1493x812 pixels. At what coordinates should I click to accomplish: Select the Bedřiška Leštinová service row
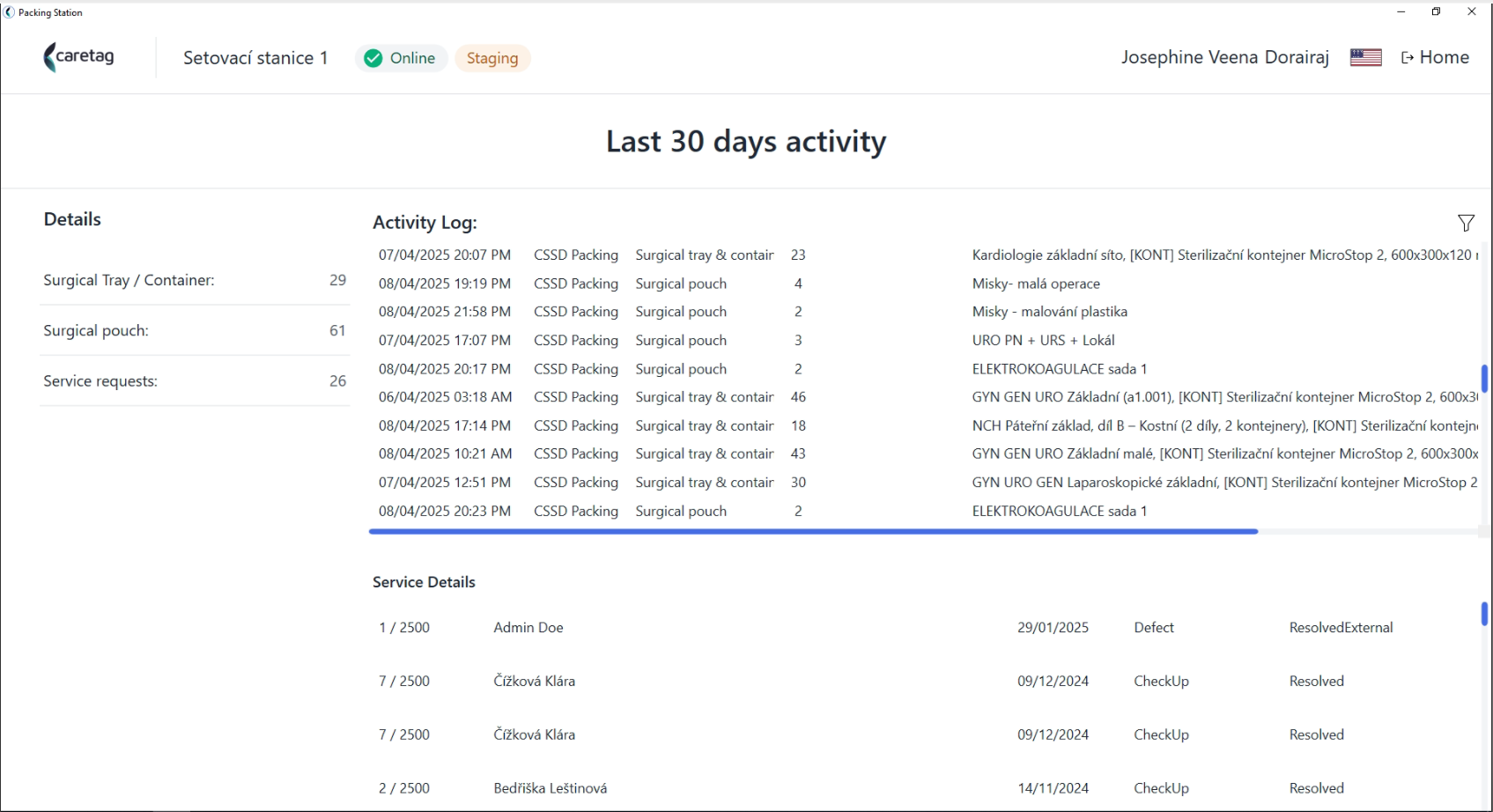[925, 788]
